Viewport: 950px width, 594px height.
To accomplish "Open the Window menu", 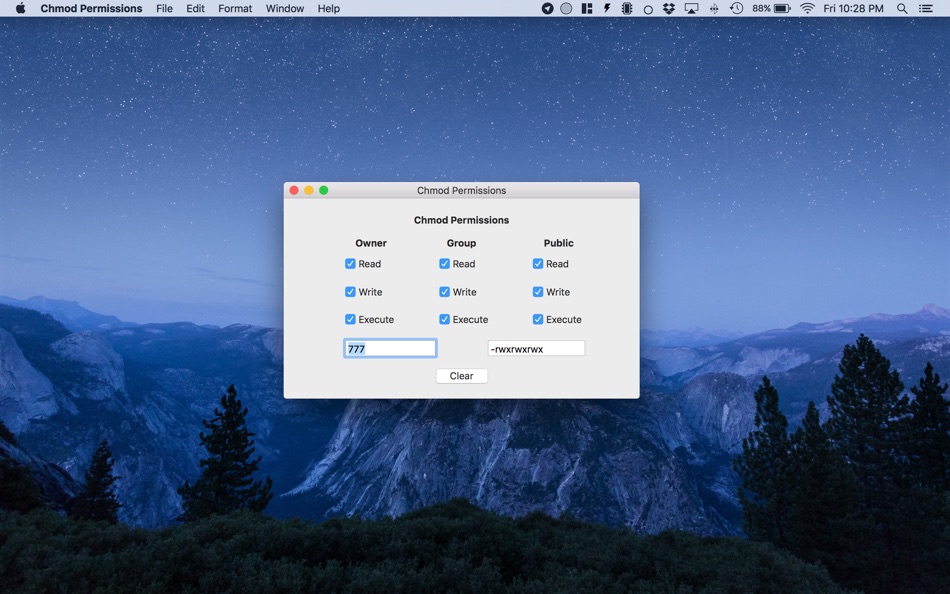I will (x=285, y=9).
